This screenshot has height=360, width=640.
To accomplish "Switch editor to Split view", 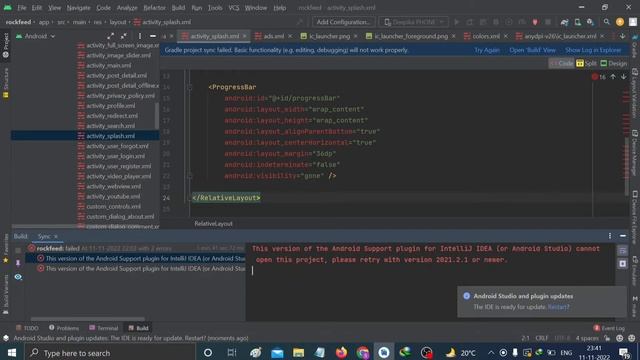I will coord(587,63).
